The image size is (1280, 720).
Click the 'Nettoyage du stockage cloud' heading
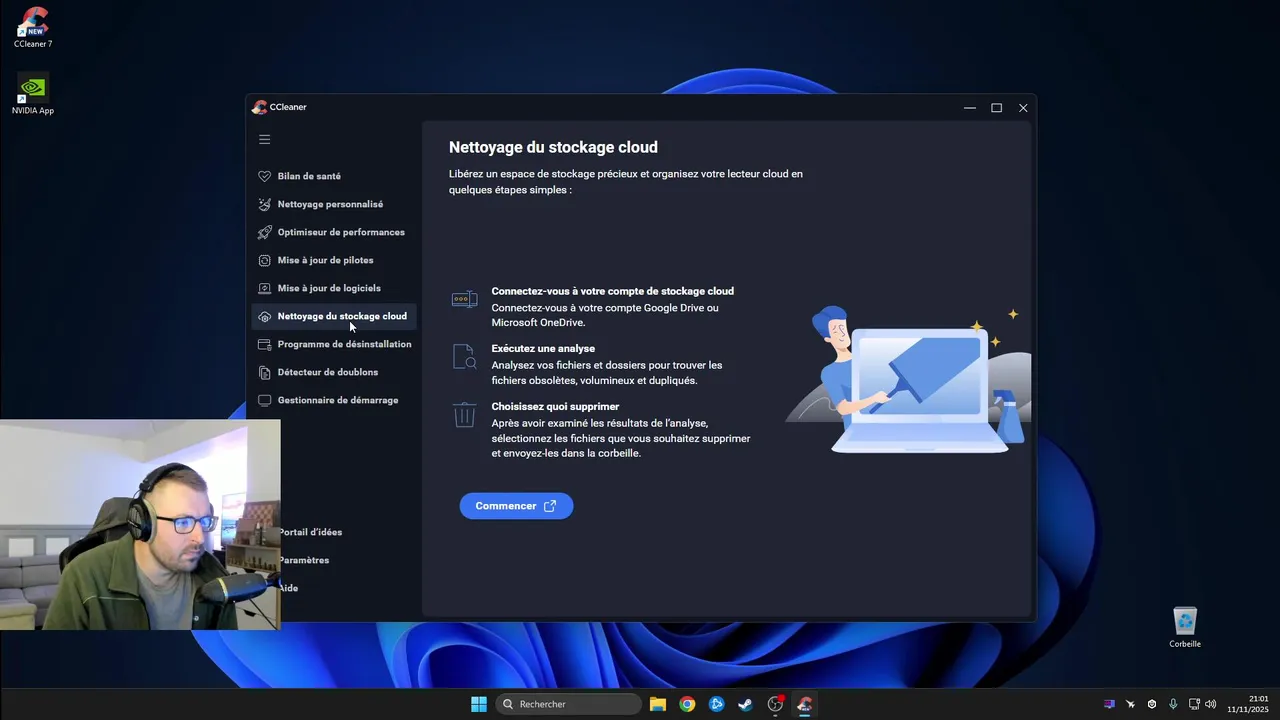[x=553, y=147]
